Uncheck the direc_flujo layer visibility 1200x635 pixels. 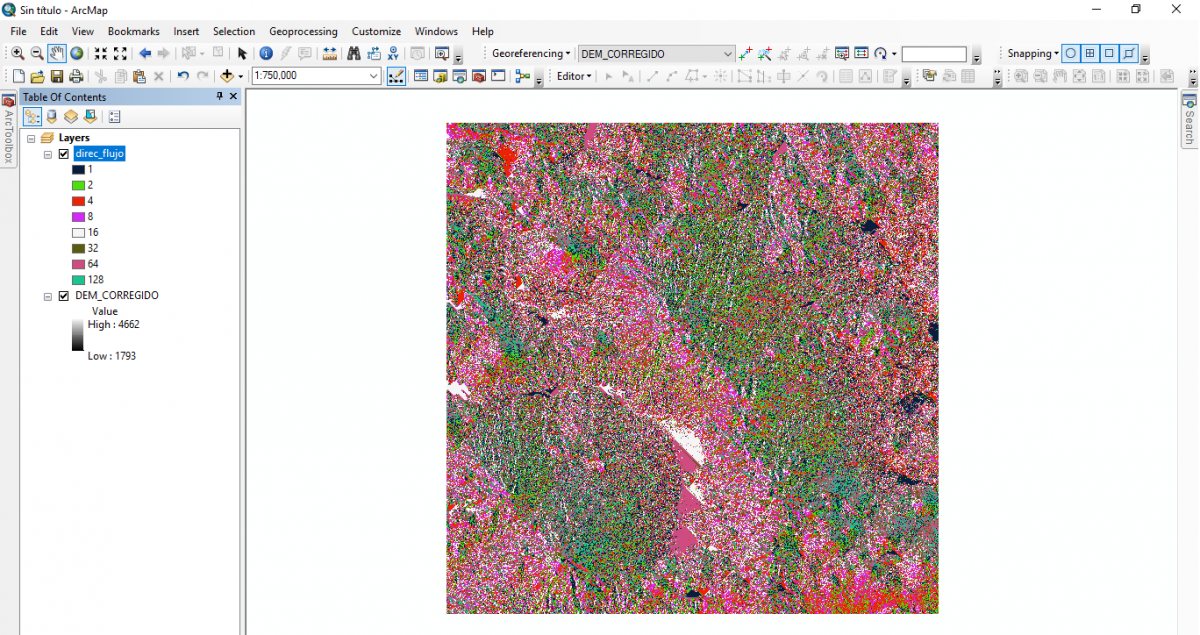(x=64, y=153)
